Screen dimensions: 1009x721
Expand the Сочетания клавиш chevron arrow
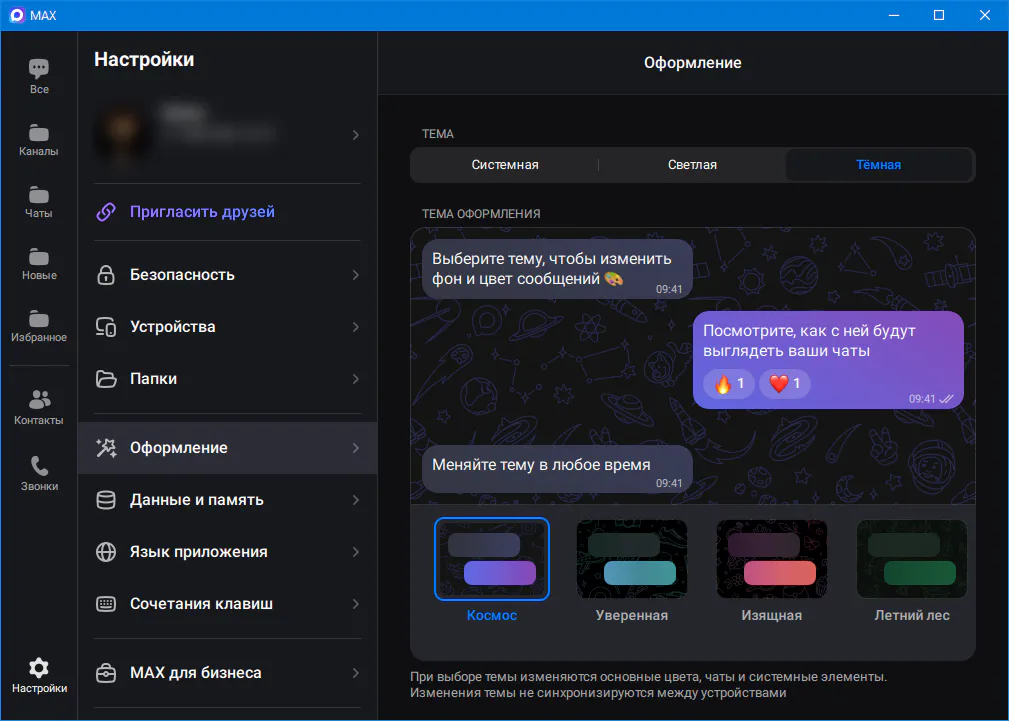pos(355,604)
